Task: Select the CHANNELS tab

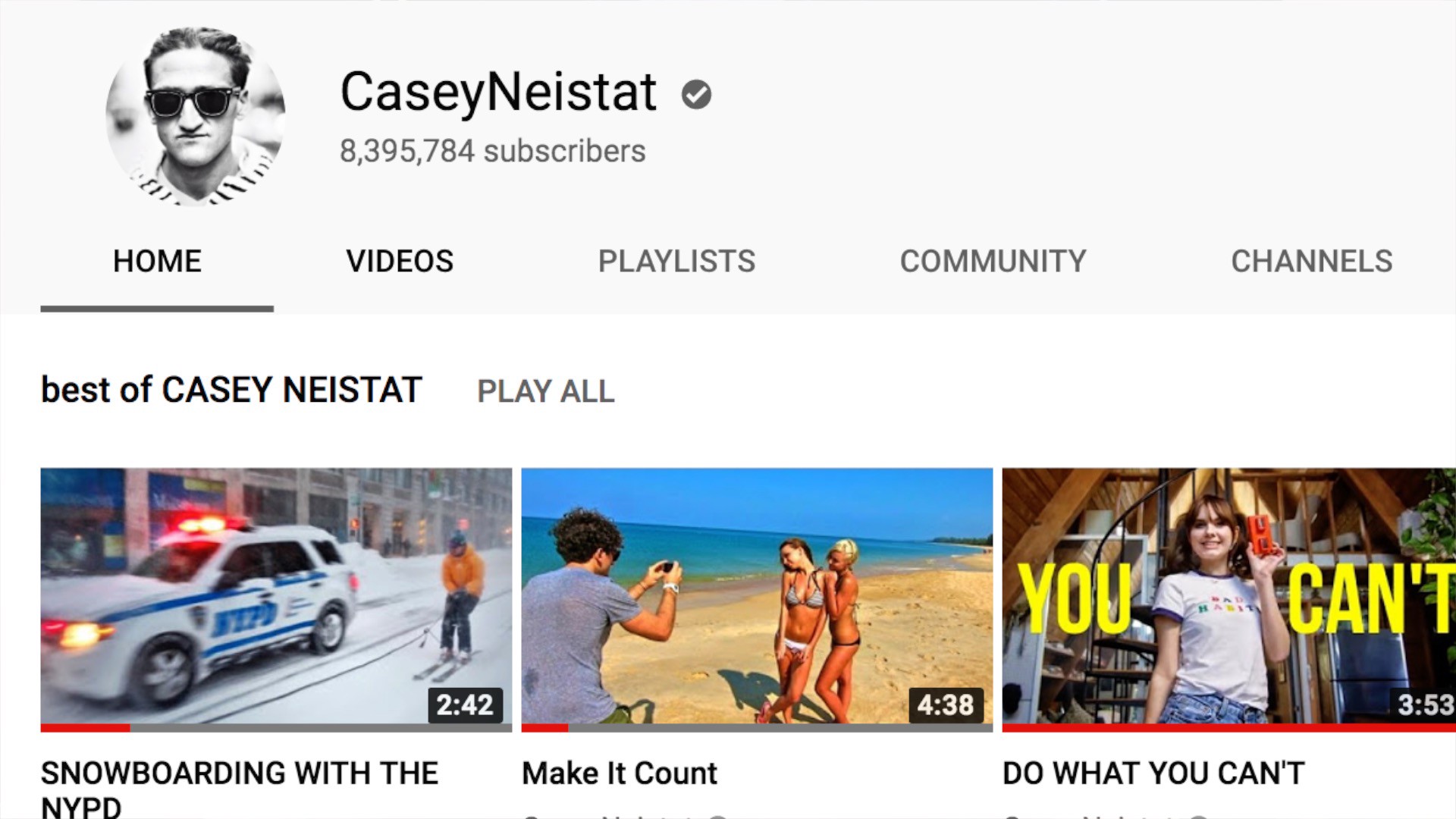Action: 1311,262
